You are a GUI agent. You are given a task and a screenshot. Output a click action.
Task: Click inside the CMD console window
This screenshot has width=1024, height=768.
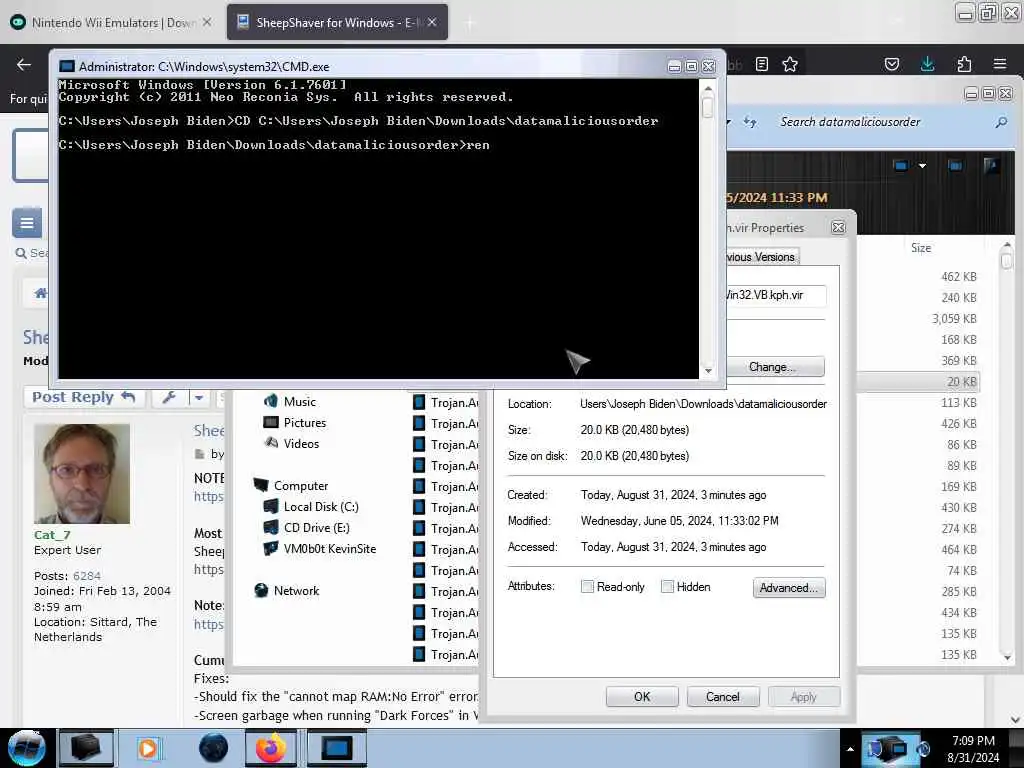click(378, 229)
